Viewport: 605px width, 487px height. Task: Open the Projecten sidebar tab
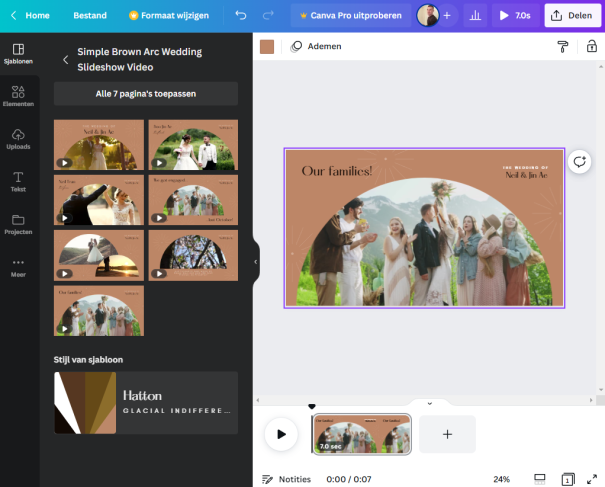pyautogui.click(x=18, y=225)
